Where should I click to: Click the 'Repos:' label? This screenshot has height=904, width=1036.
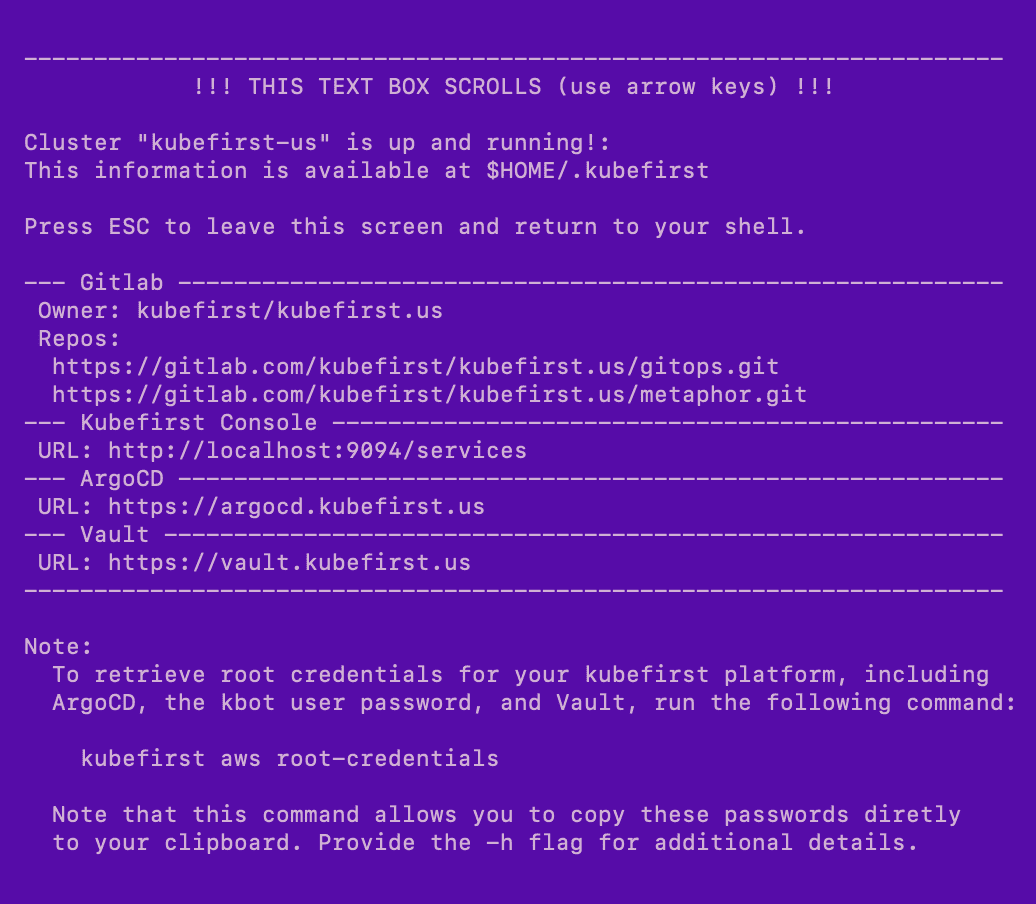click(x=79, y=339)
